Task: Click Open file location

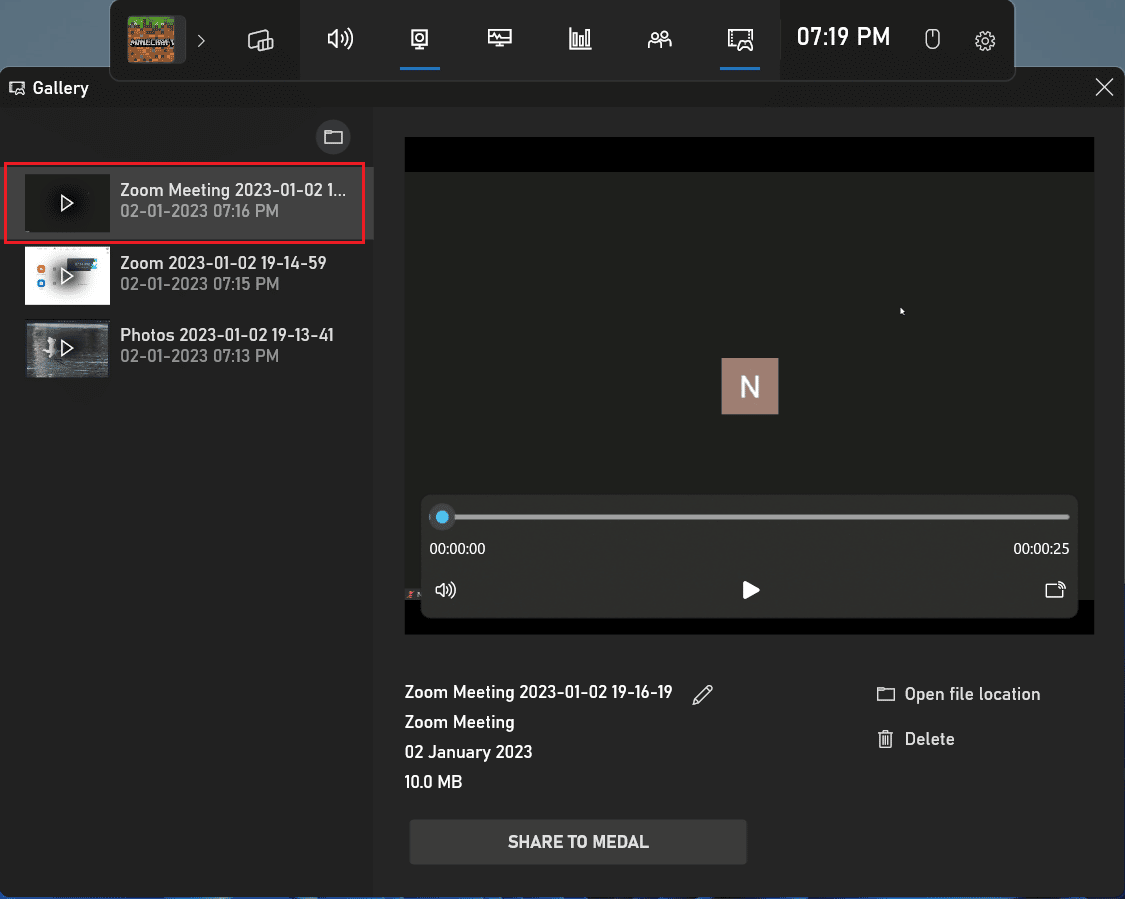Action: 958,694
